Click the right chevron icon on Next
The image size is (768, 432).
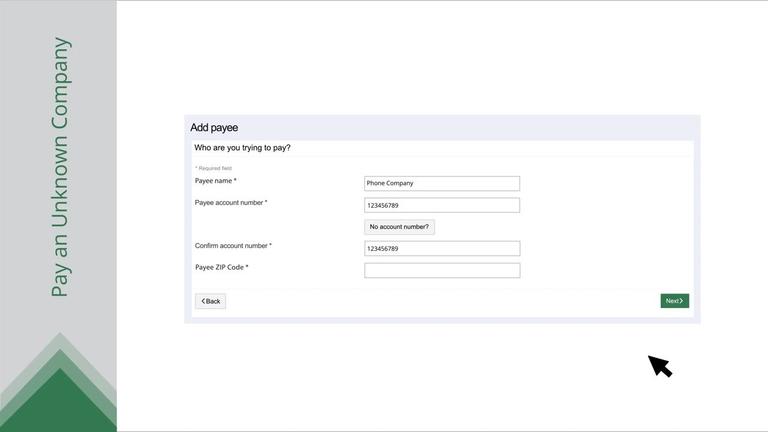[x=681, y=301]
